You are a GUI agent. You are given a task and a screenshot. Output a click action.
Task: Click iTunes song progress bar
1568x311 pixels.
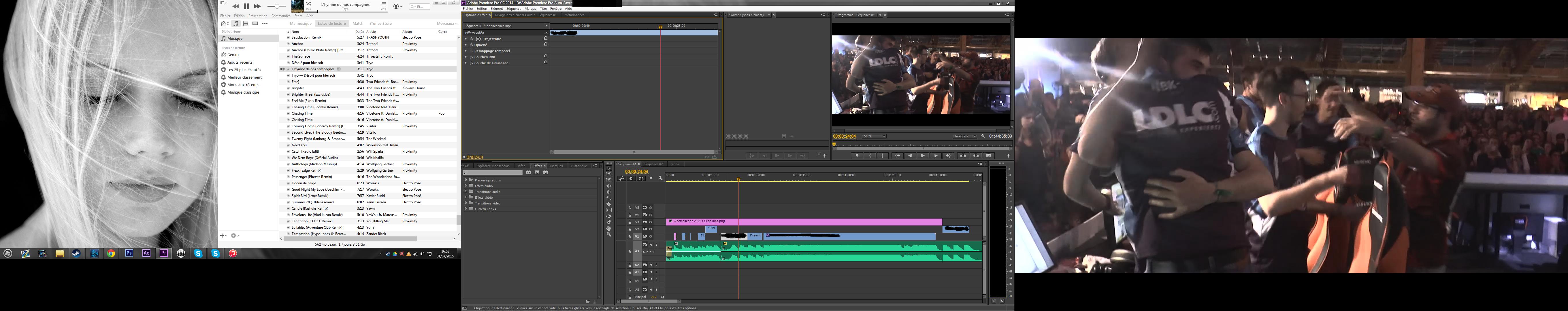[346, 12]
